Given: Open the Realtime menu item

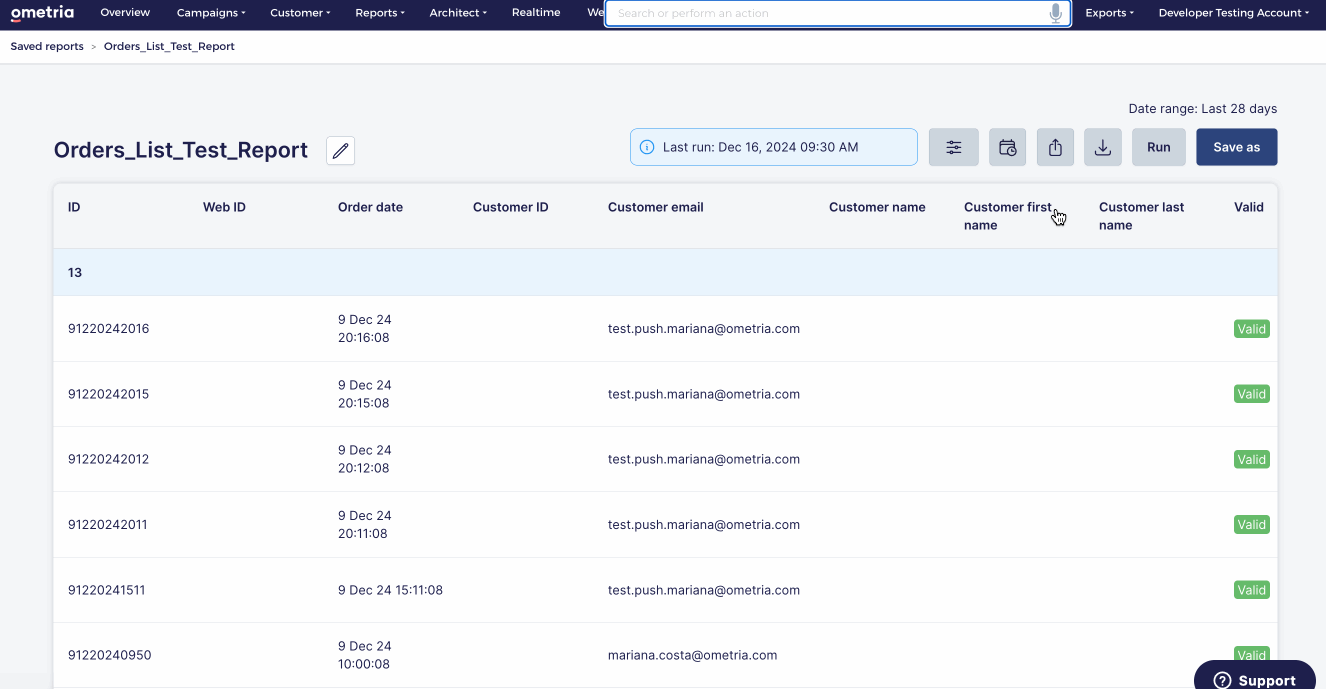Looking at the screenshot, I should point(536,13).
